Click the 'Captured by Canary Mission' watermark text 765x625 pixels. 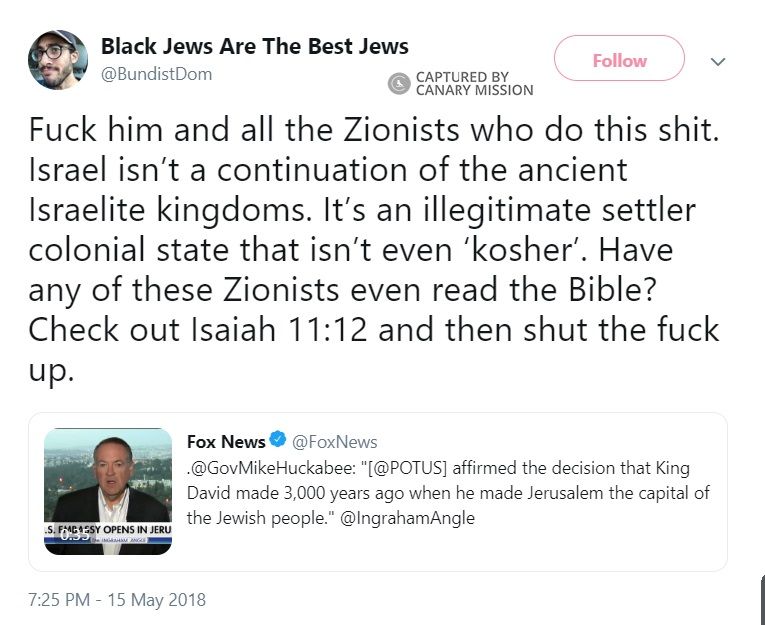point(474,84)
